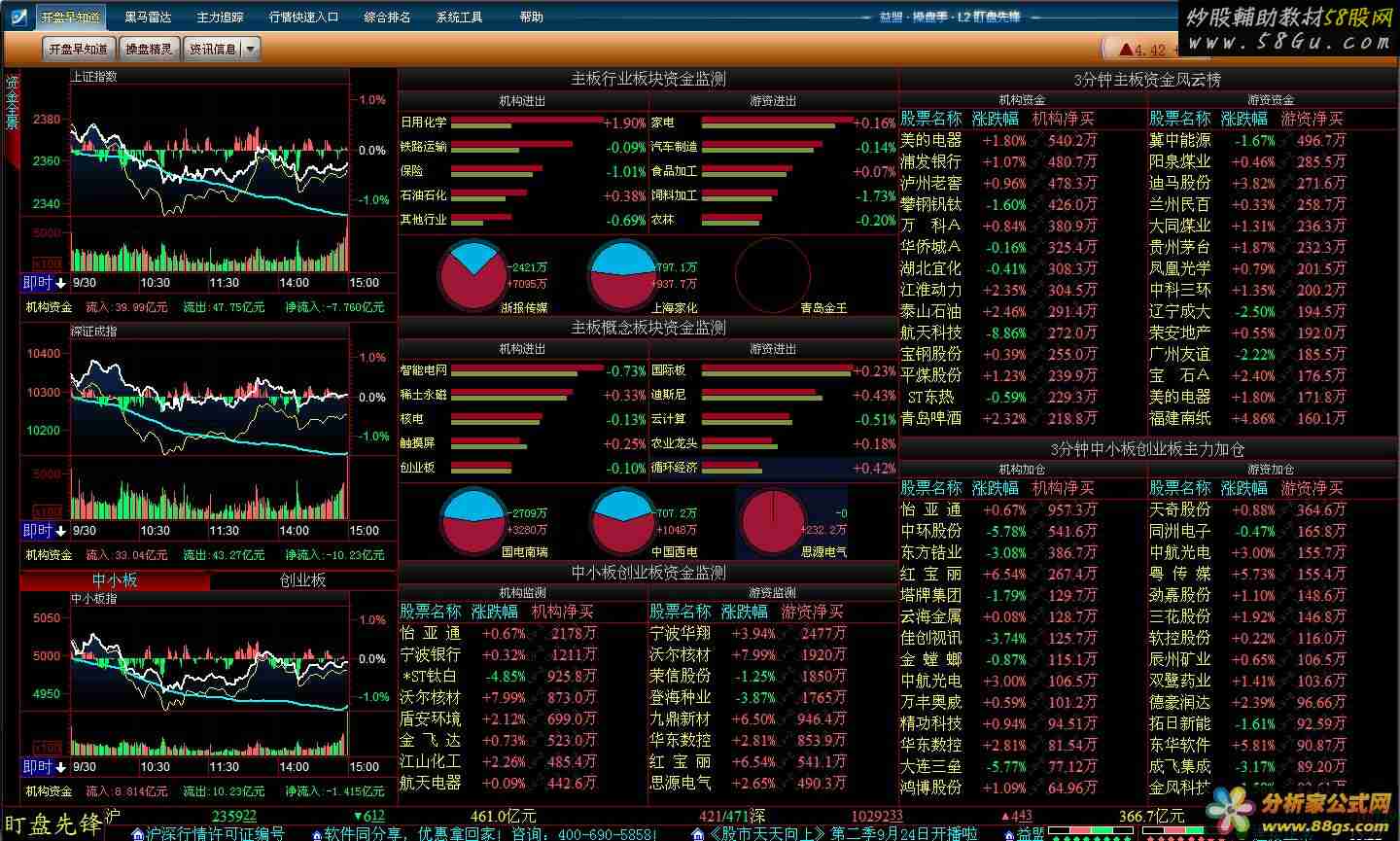Viewport: 1400px width, 841px height.
Task: Open the 综合排名 menu
Action: coord(387,17)
